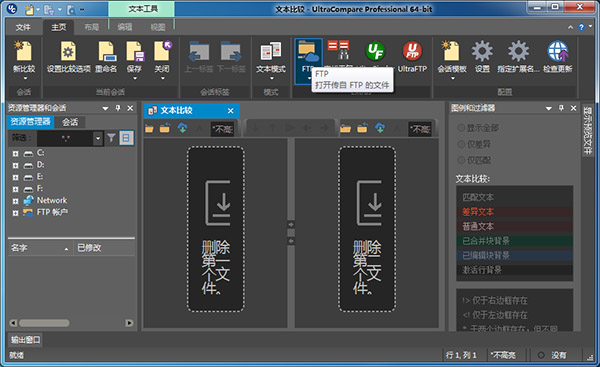Click the filter funnel icon in explorer panel
The image size is (600, 367).
[111, 138]
